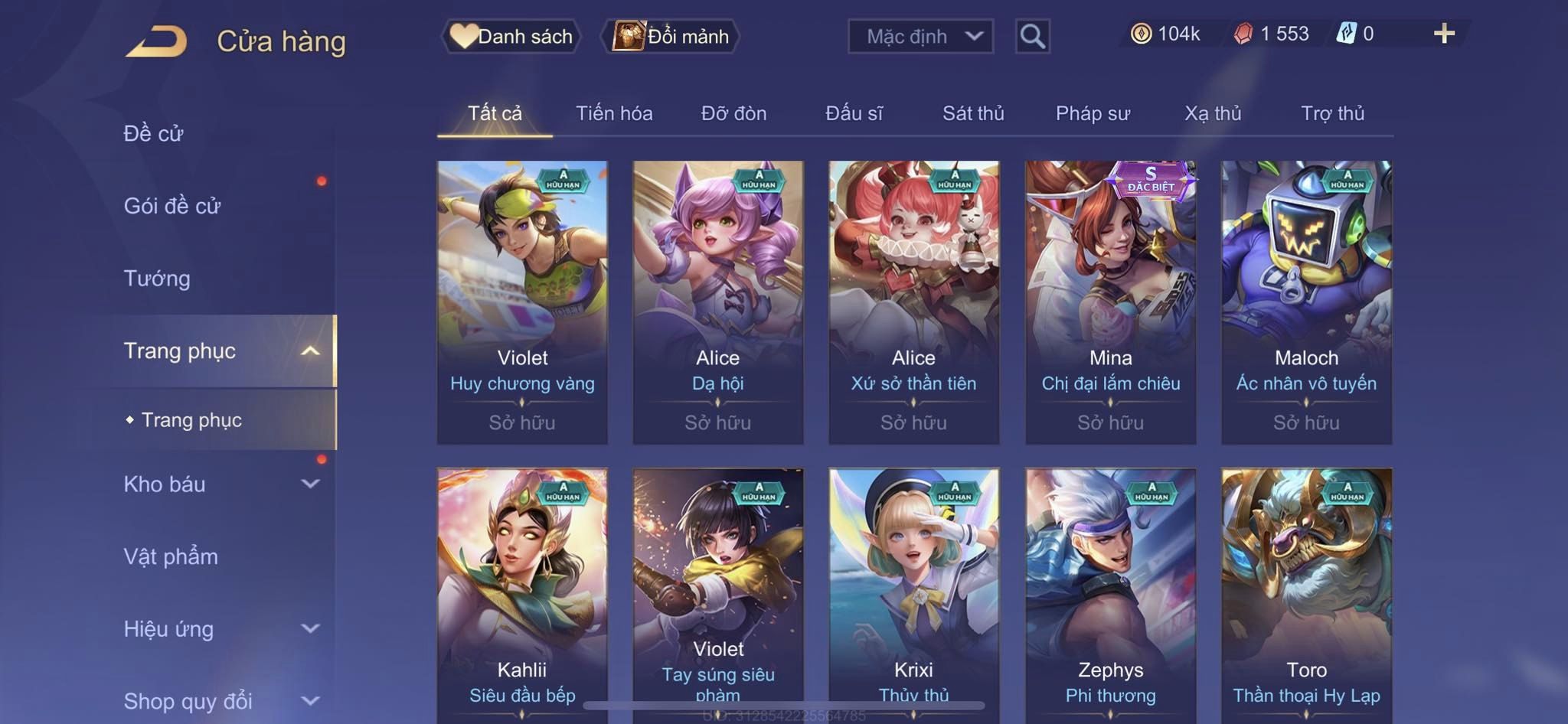Click the red gem currency icon
1568x724 pixels.
tap(1243, 34)
